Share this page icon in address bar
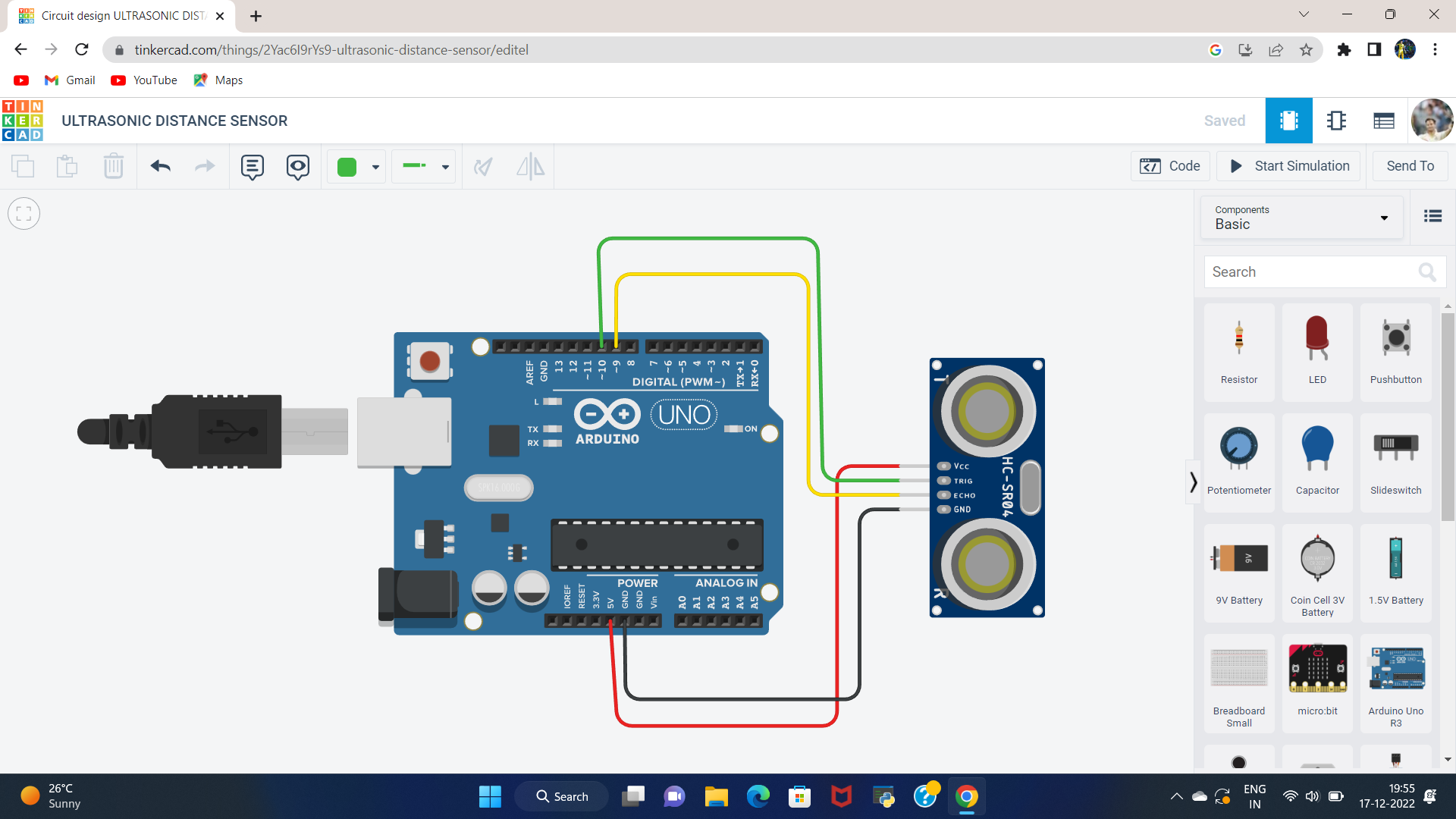 tap(1276, 49)
